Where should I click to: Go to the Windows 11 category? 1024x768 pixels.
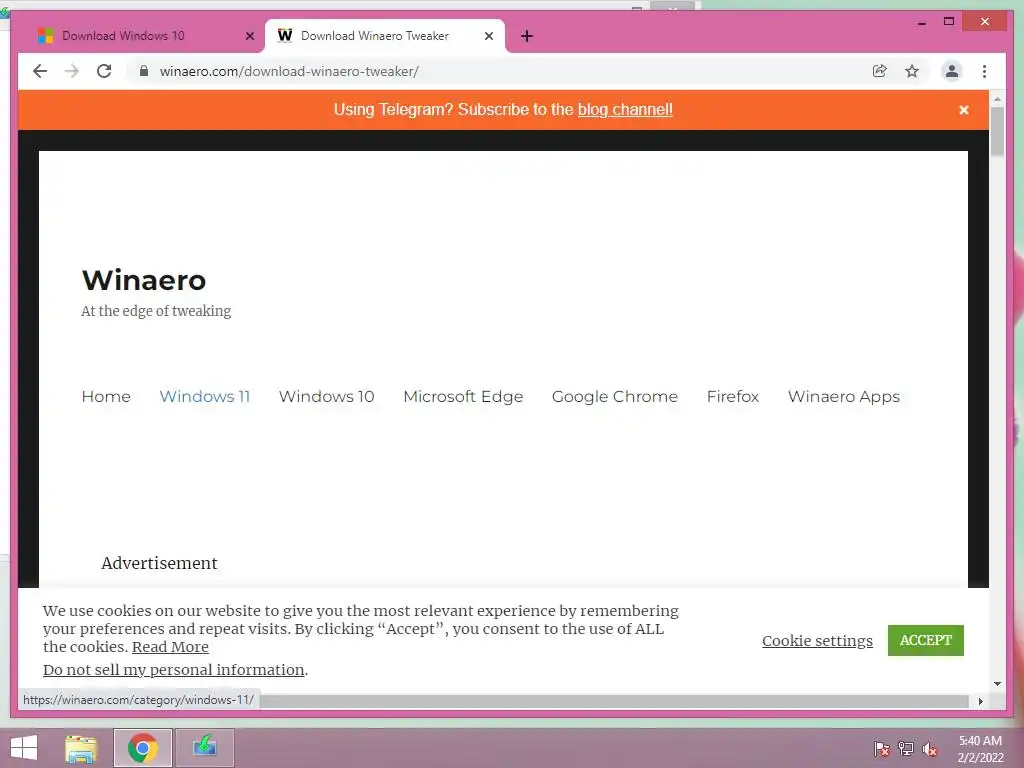(205, 396)
